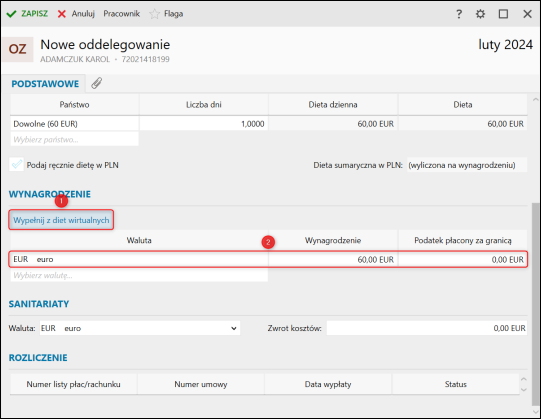Click the main vertical scrollbar thumb
Screen dimensions: 541x419
coord(535,304)
